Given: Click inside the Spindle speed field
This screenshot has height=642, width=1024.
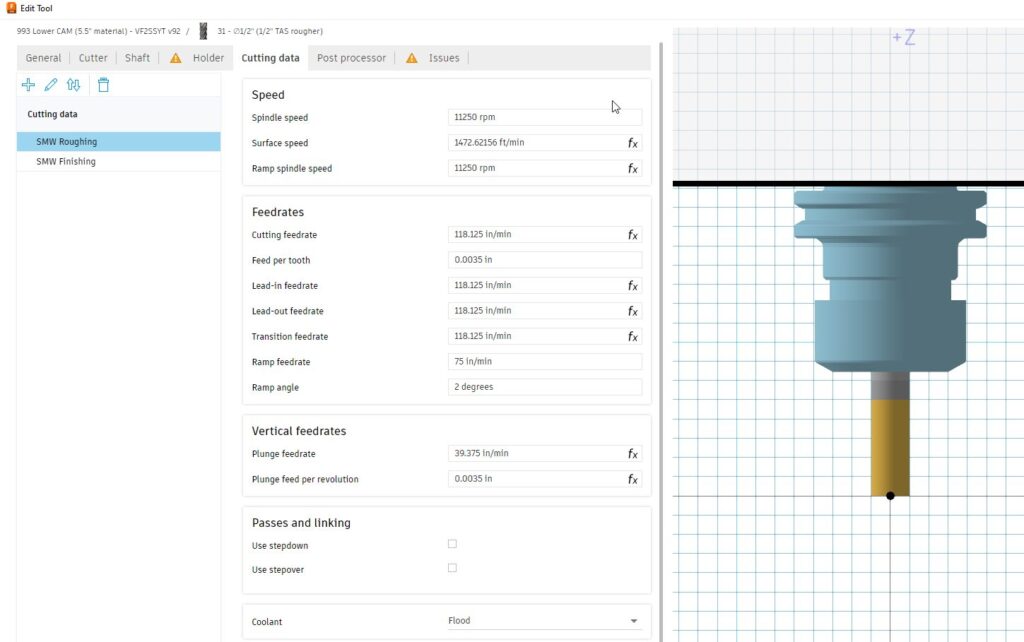Looking at the screenshot, I should 545,117.
